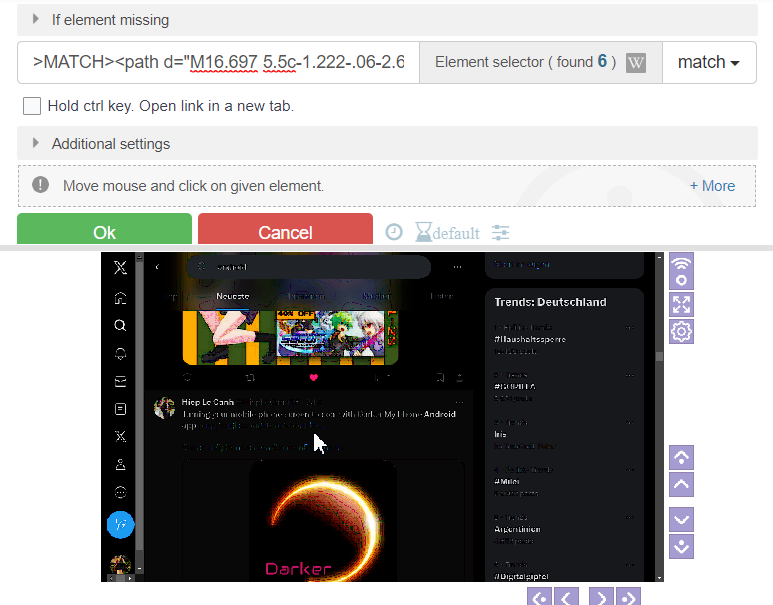The height and width of the screenshot is (605, 773).
Task: Click the browser view vertical scrollbar thumb
Action: [660, 356]
